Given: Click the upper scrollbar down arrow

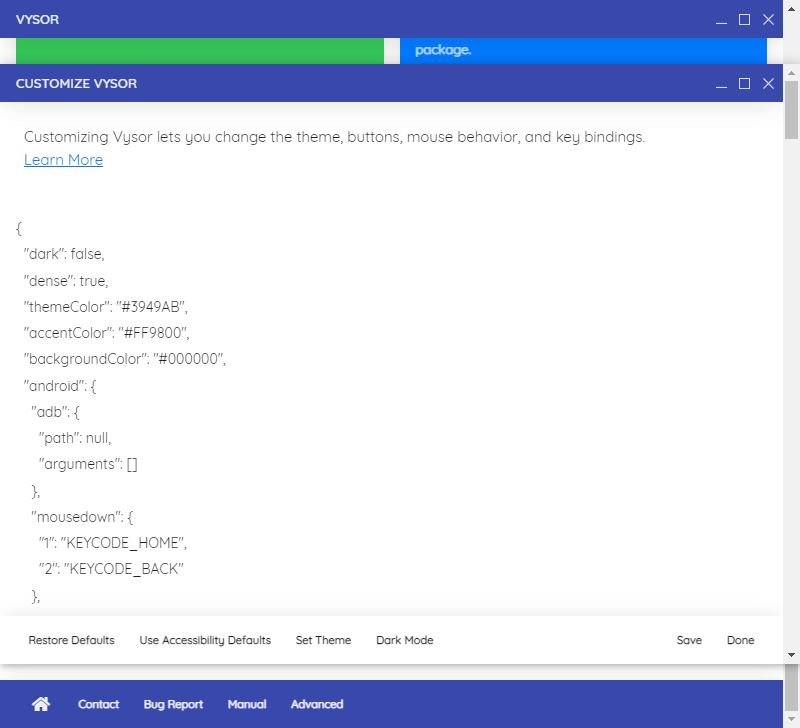Looking at the screenshot, I should click(x=791, y=655).
